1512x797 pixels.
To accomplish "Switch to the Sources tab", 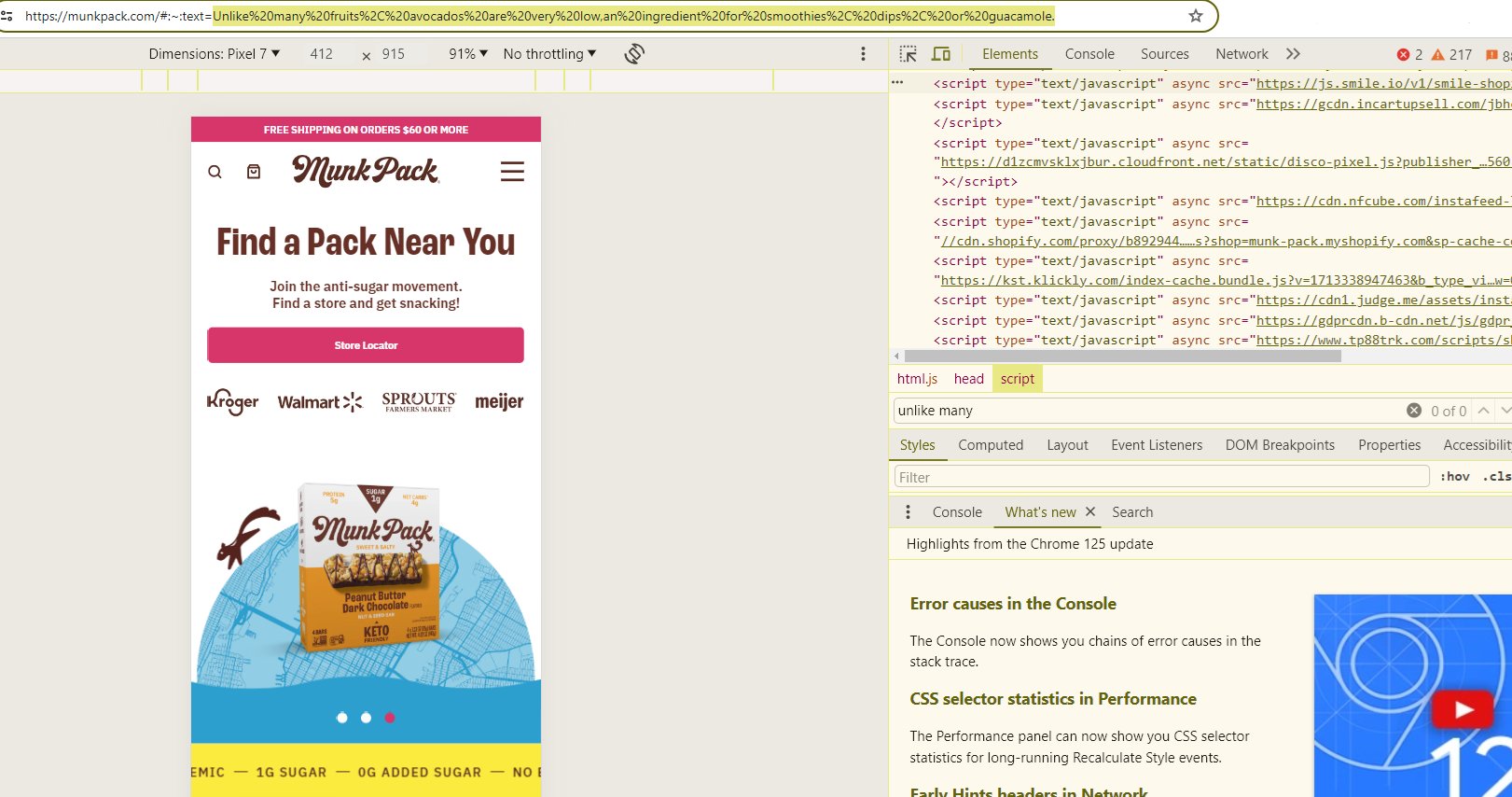I will 1165,54.
